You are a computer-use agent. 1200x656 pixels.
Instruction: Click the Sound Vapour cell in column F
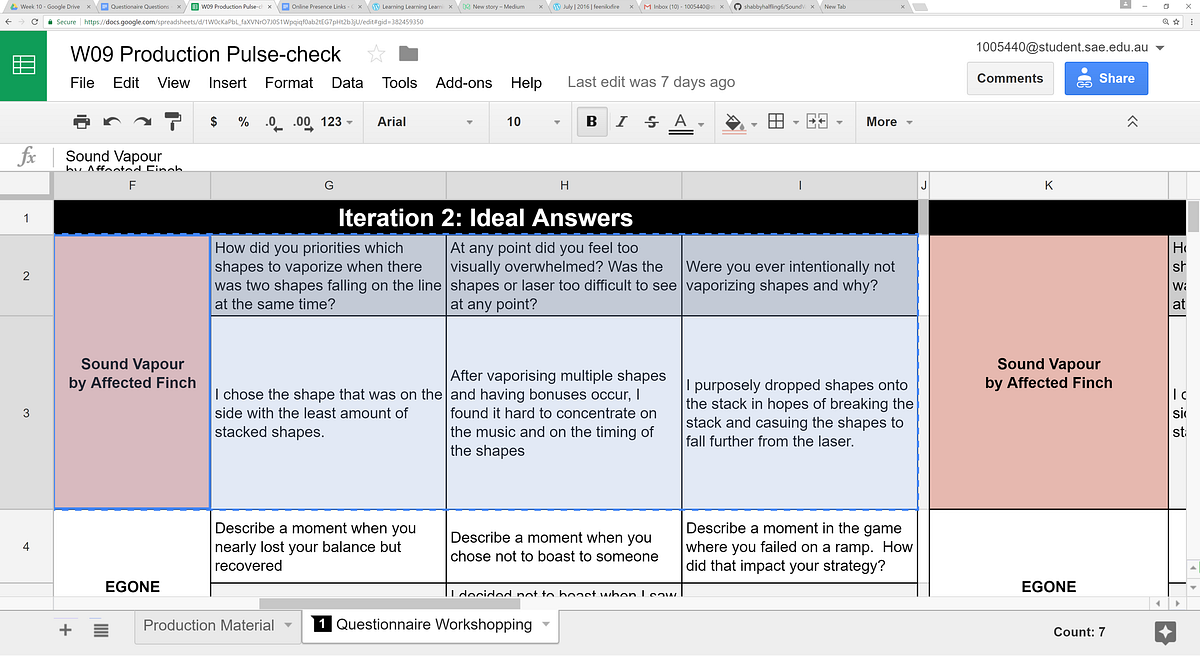pyautogui.click(x=131, y=372)
